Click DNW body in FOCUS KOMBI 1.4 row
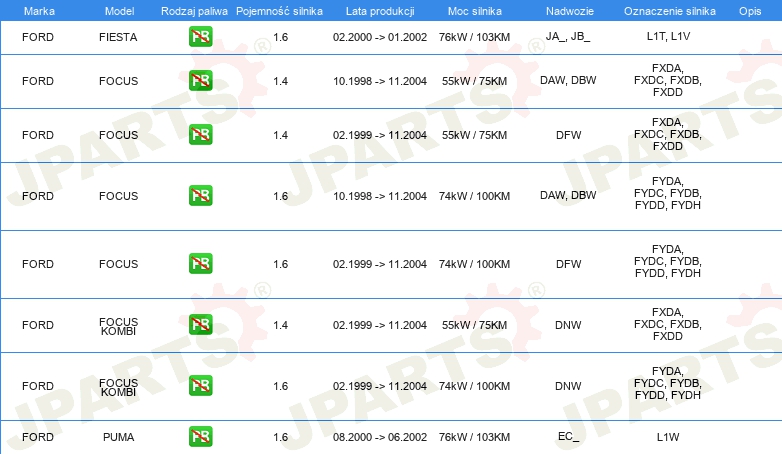This screenshot has width=782, height=454. click(568, 325)
